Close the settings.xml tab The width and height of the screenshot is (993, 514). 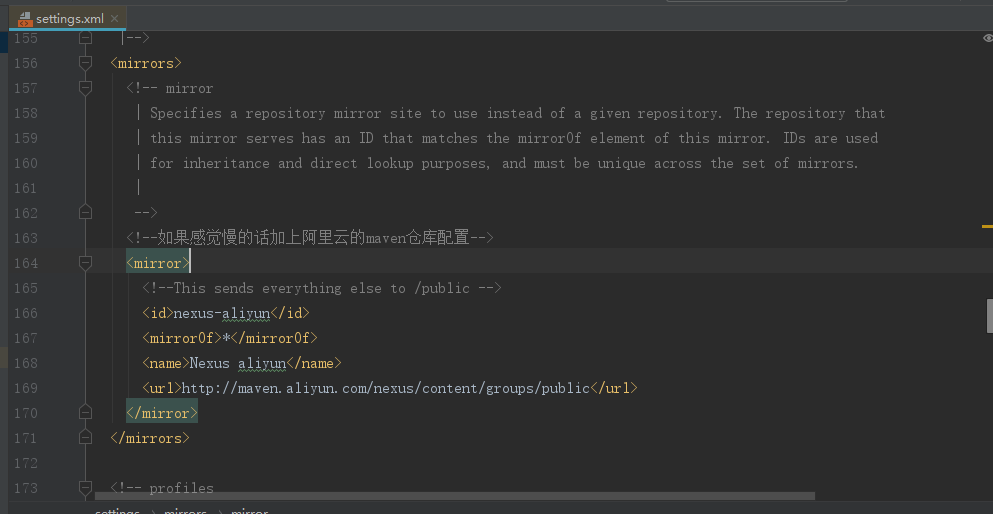[115, 18]
